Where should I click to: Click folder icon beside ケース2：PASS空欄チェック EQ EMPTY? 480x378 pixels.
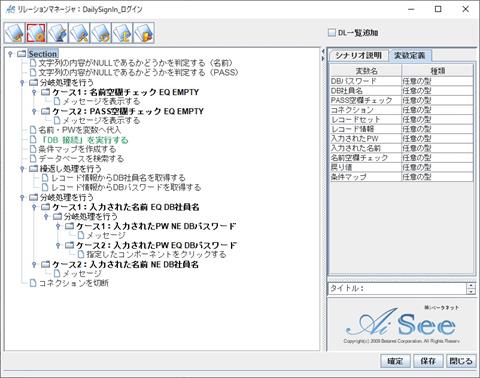[45, 111]
